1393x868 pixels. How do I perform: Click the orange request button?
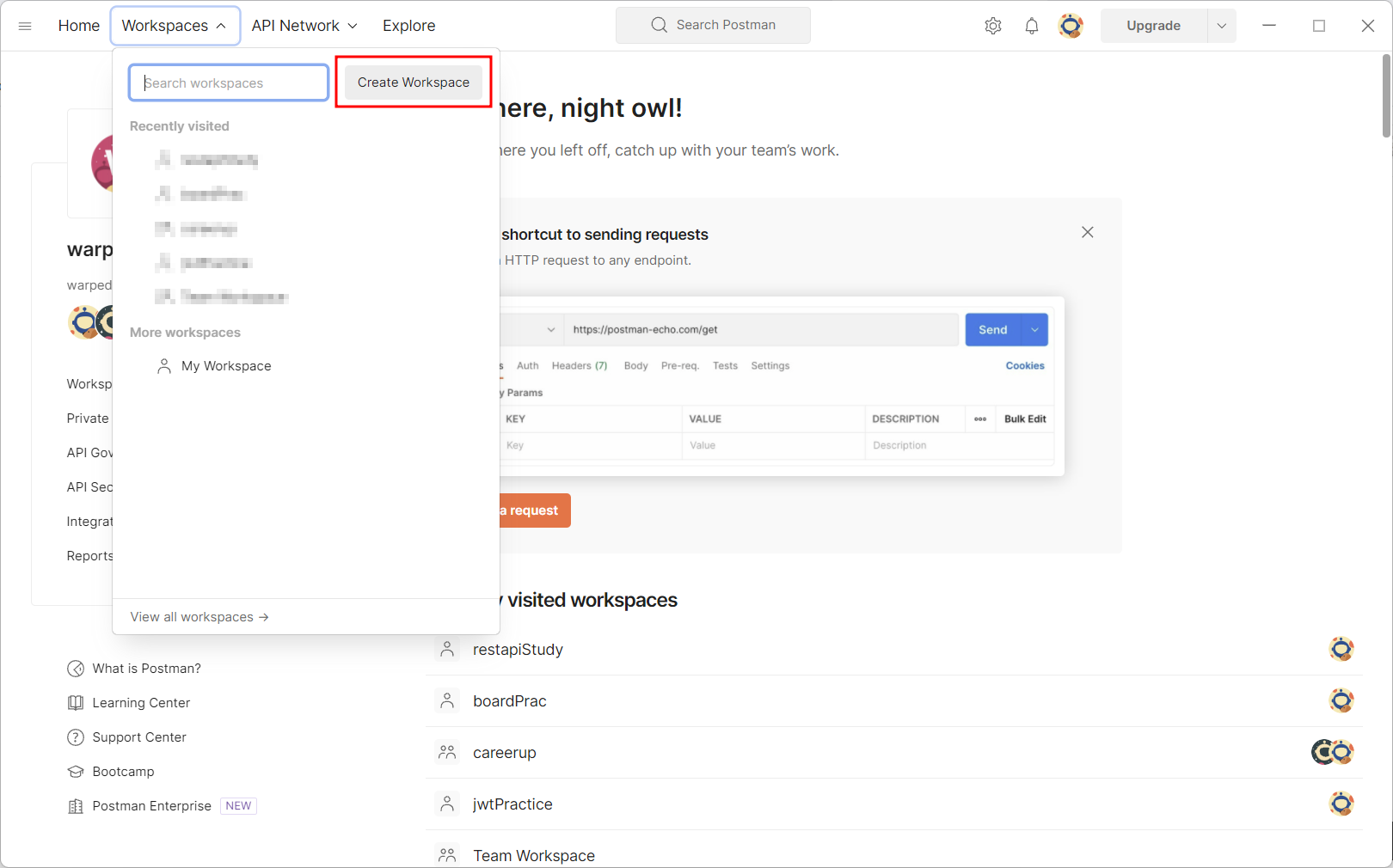(x=534, y=510)
